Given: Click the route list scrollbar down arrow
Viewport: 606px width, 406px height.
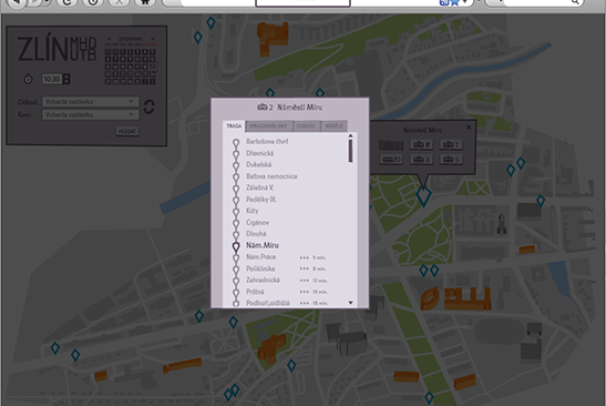Looking at the screenshot, I should coord(351,302).
